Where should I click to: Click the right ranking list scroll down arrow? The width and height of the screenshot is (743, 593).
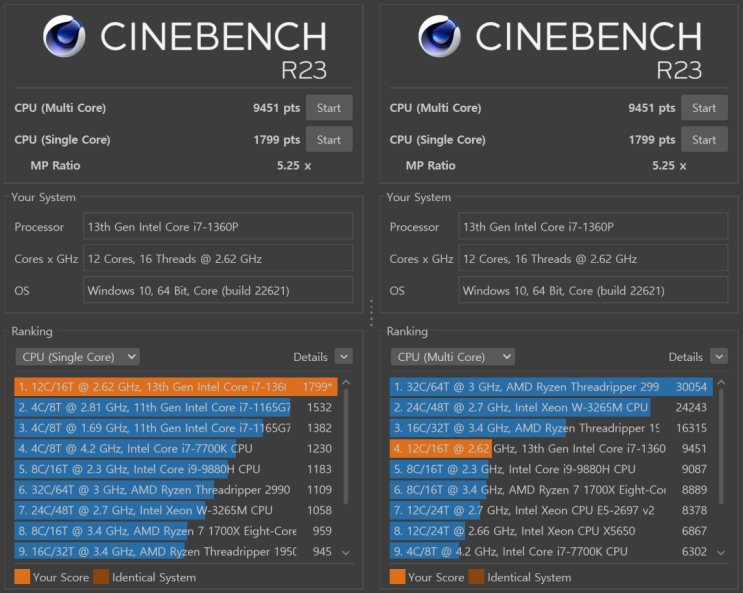[x=721, y=553]
